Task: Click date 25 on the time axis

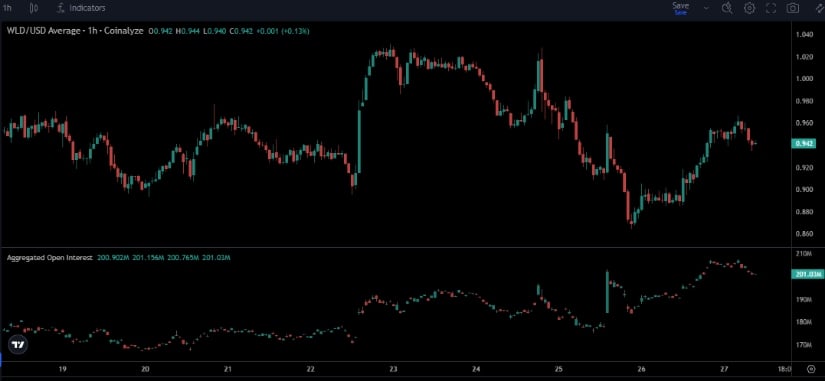Action: 559,369
